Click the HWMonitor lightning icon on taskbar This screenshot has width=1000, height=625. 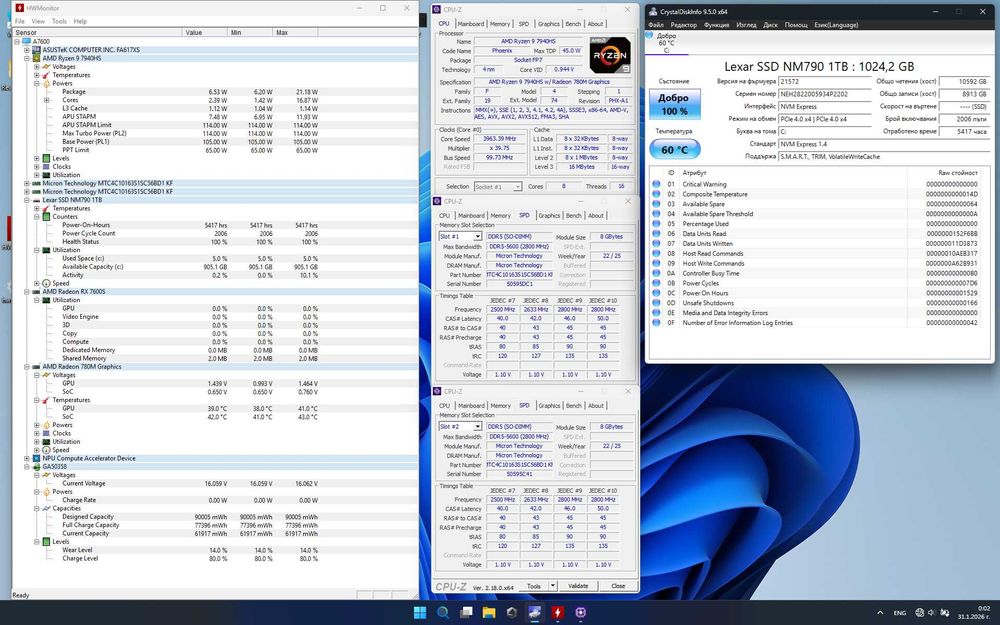pos(557,613)
